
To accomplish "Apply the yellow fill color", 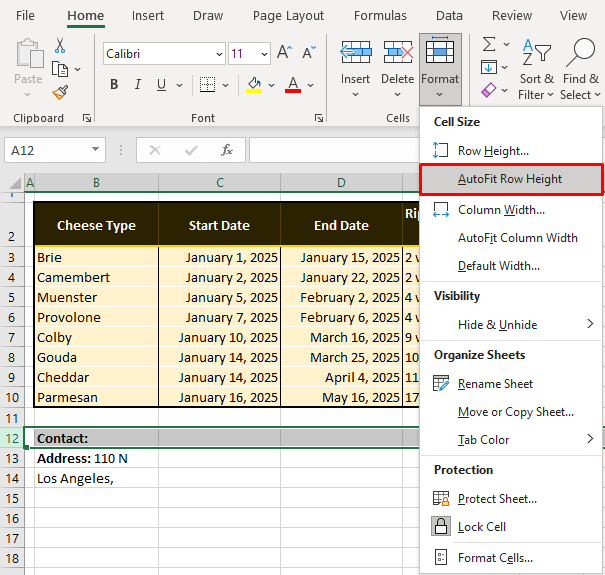I will (254, 85).
